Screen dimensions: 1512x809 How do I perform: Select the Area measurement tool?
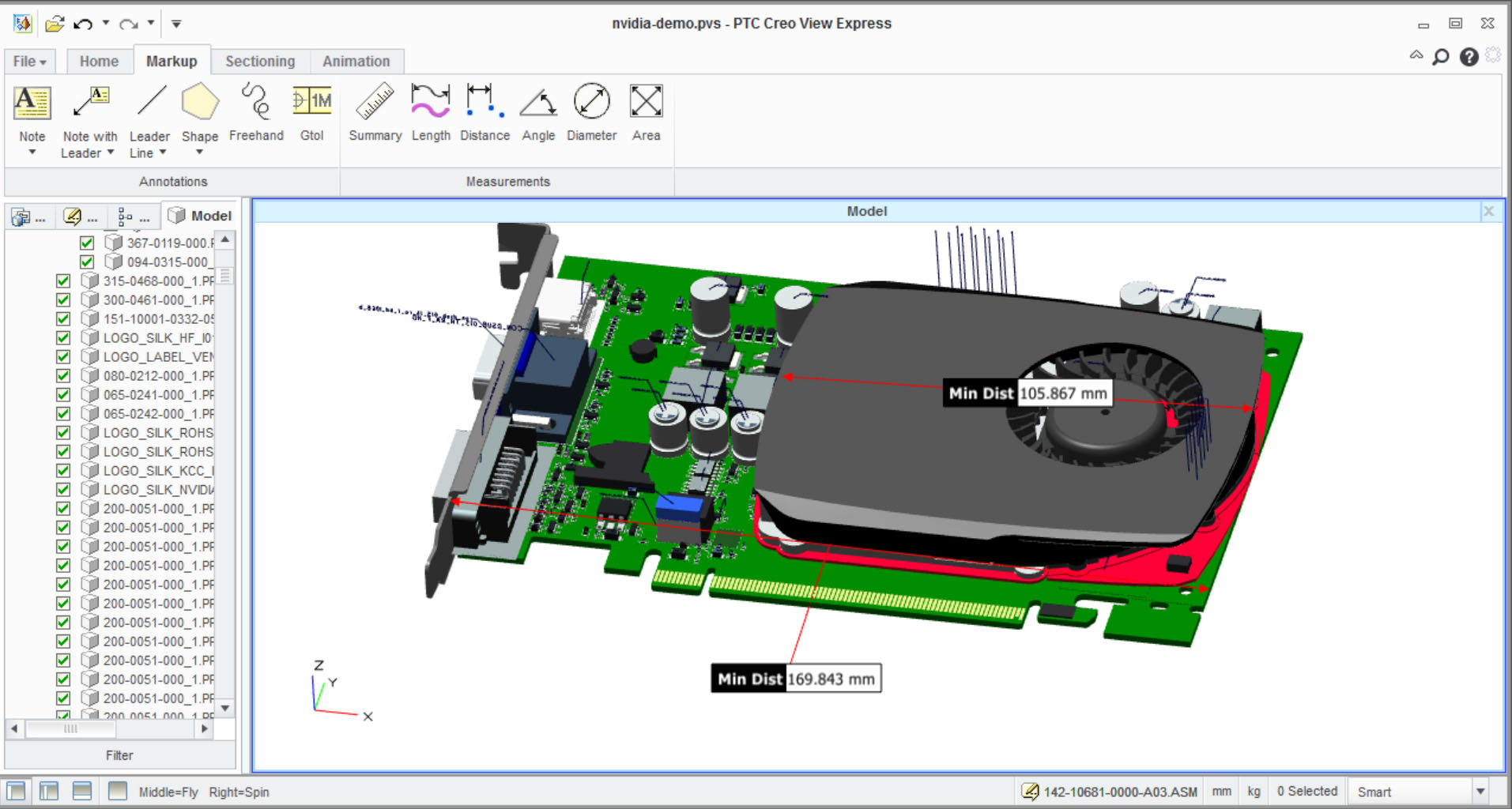[x=646, y=113]
